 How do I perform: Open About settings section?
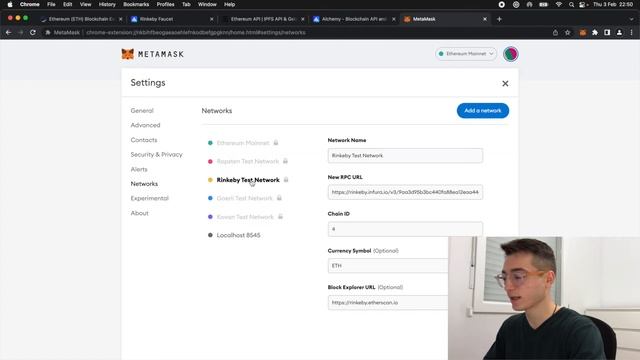[139, 213]
